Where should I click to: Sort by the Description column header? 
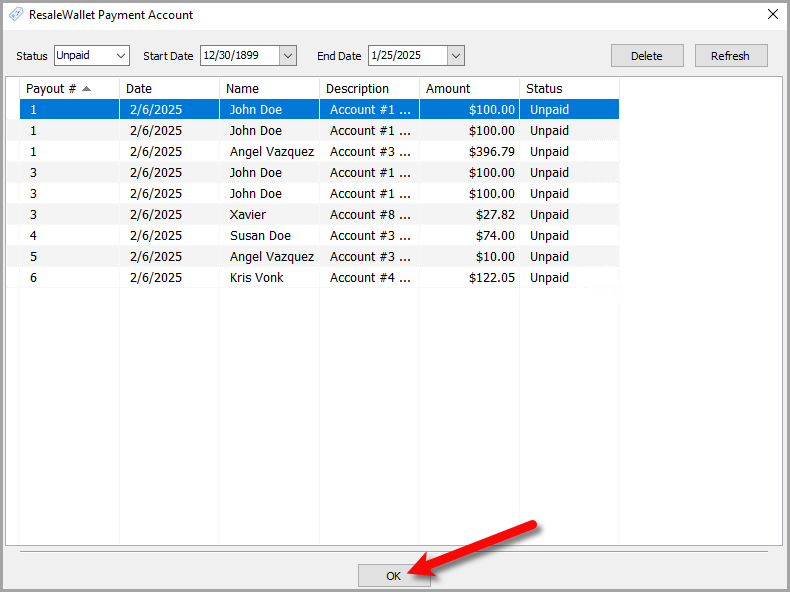tap(369, 89)
